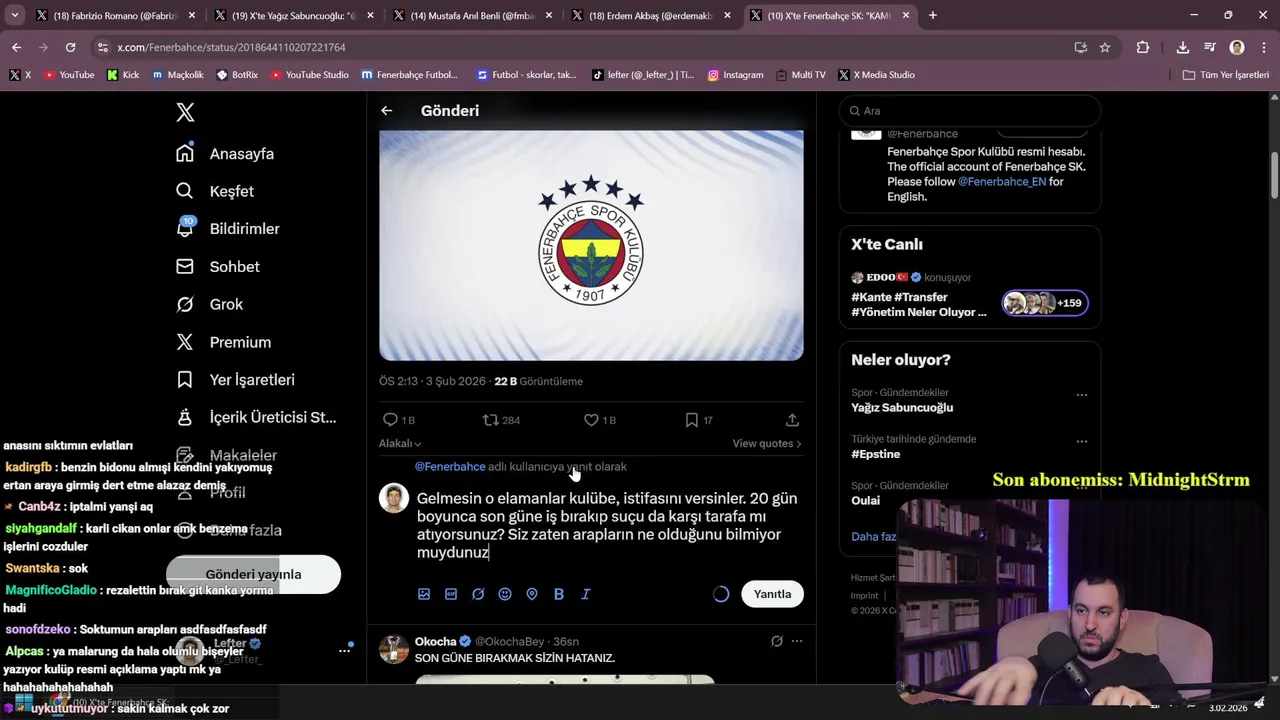Open more menu on Okocha reply

click(x=797, y=641)
